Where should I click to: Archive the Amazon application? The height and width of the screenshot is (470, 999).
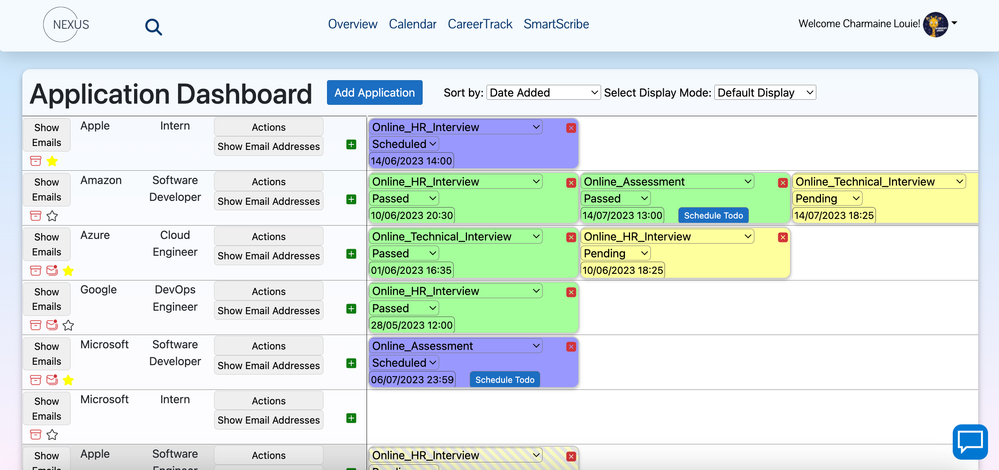(x=36, y=216)
